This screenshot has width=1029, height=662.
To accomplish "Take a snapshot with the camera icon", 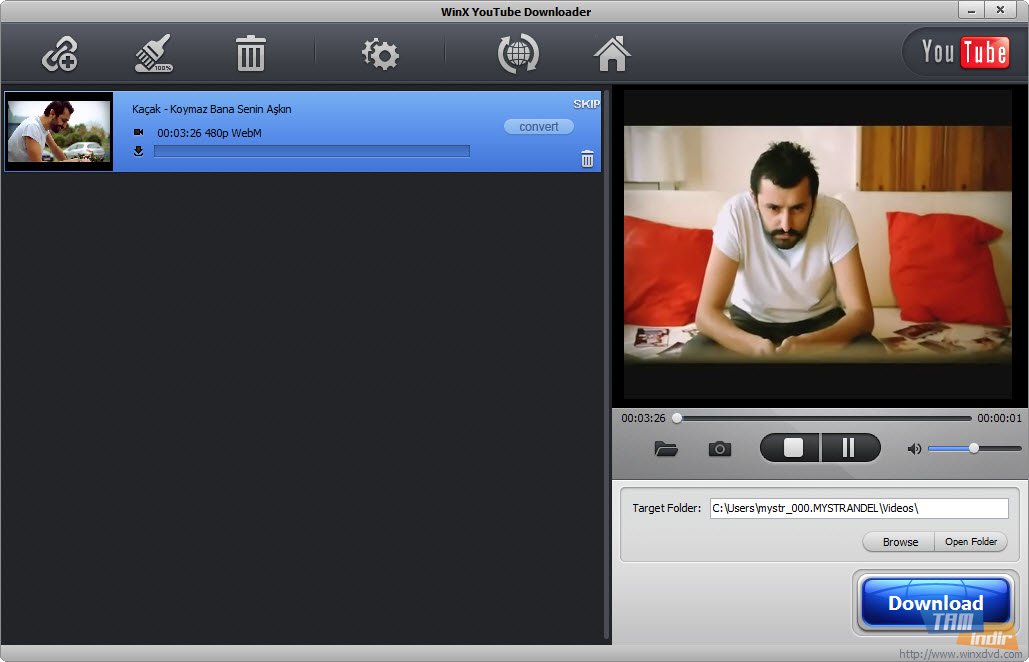I will click(720, 449).
